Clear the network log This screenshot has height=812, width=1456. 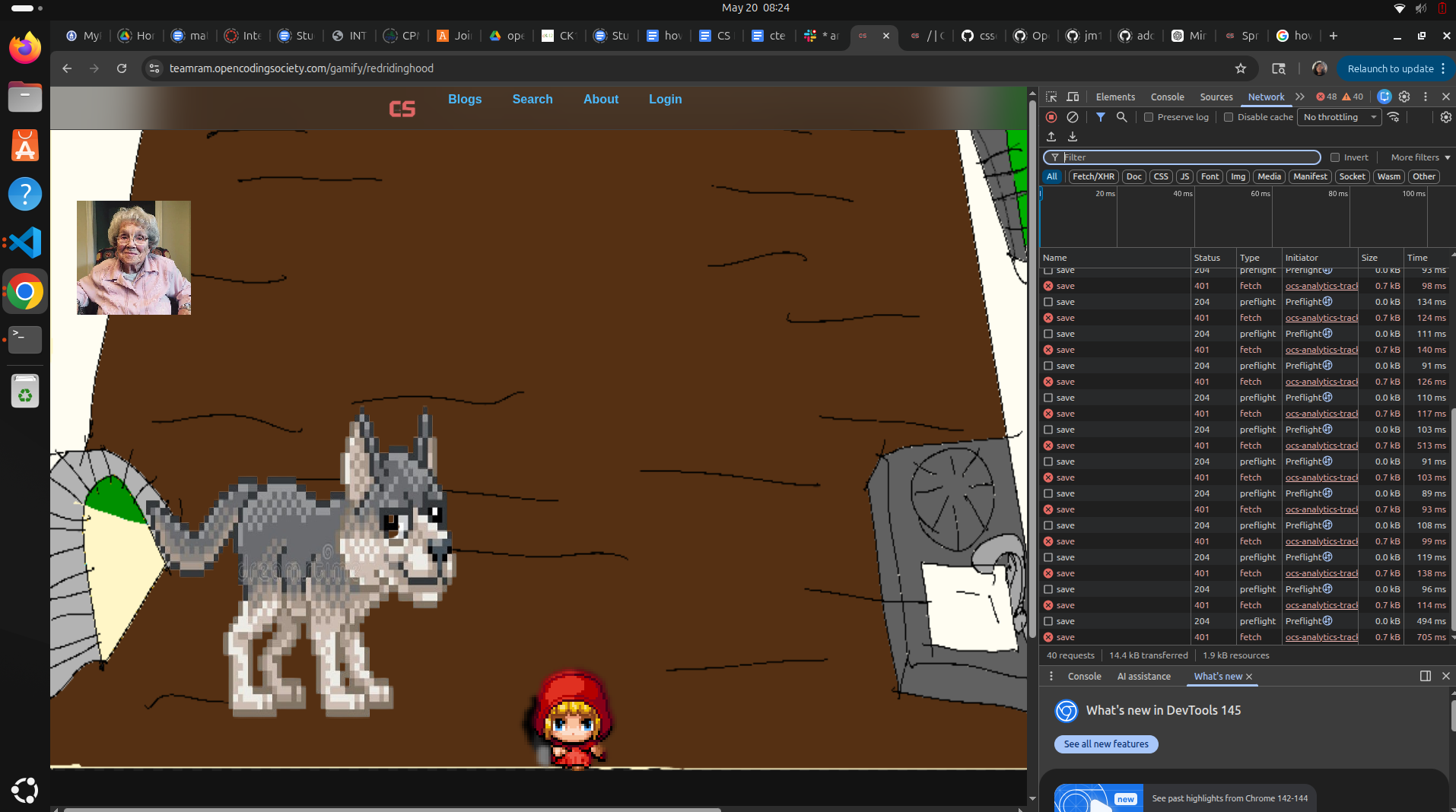pyautogui.click(x=1073, y=117)
